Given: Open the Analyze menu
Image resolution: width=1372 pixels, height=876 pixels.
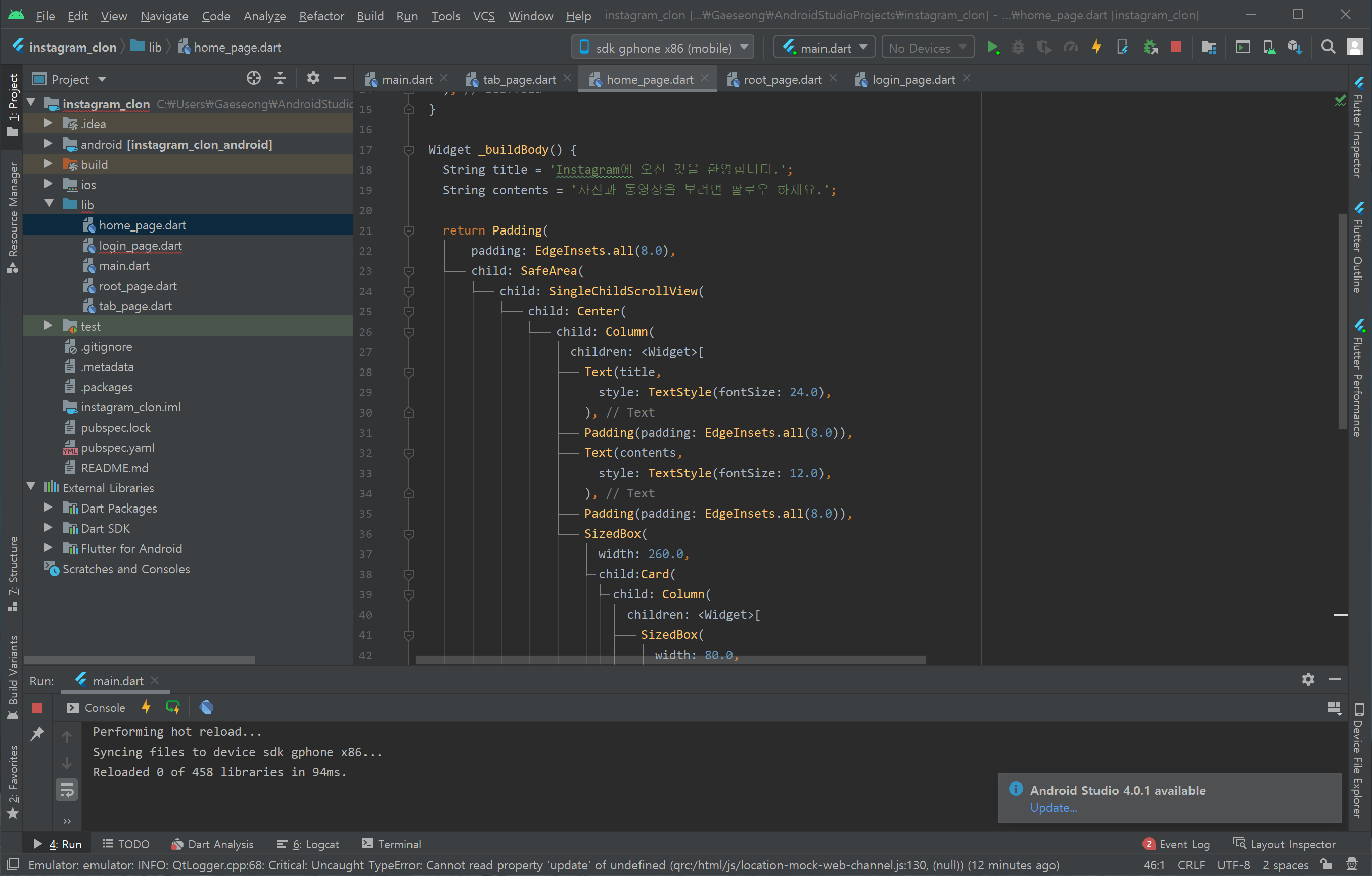Looking at the screenshot, I should tap(264, 15).
